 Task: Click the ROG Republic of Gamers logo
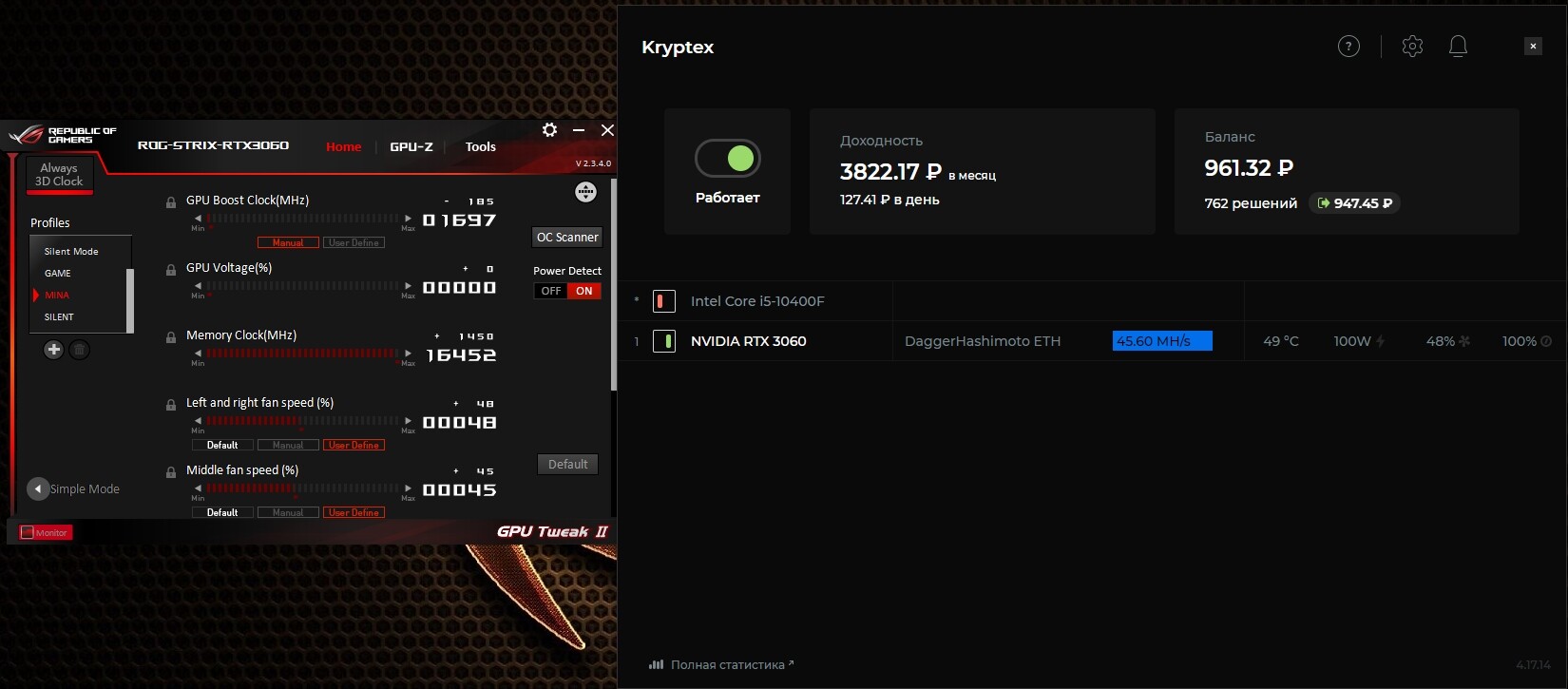63,135
